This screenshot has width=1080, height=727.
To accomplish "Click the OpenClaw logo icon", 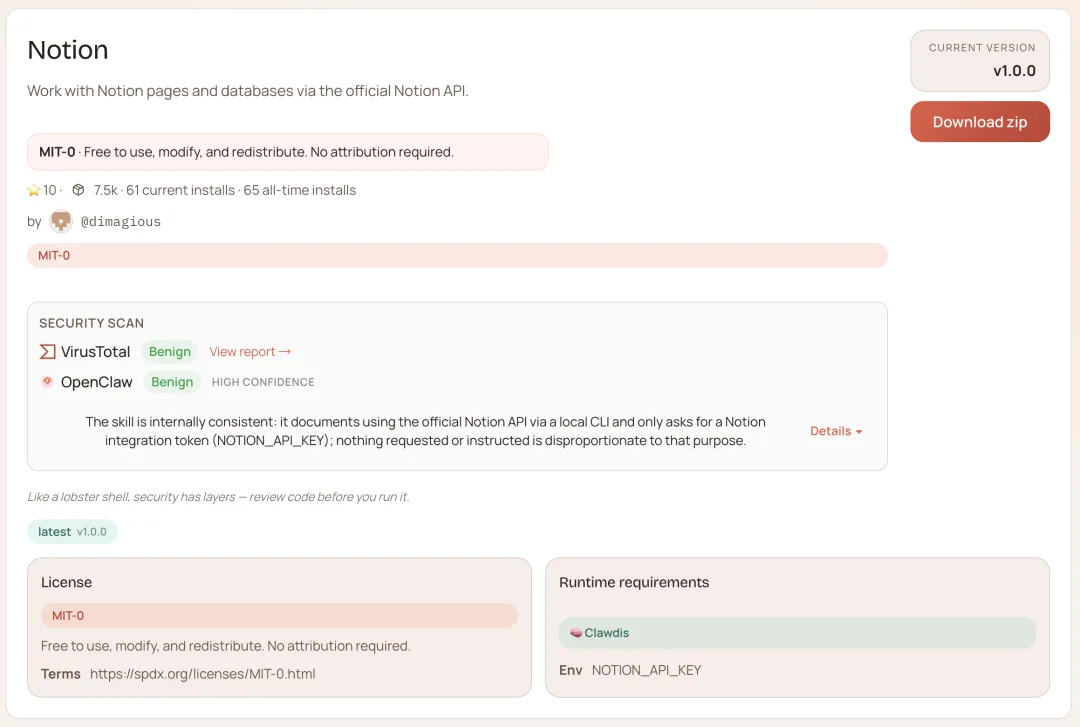I will (47, 382).
